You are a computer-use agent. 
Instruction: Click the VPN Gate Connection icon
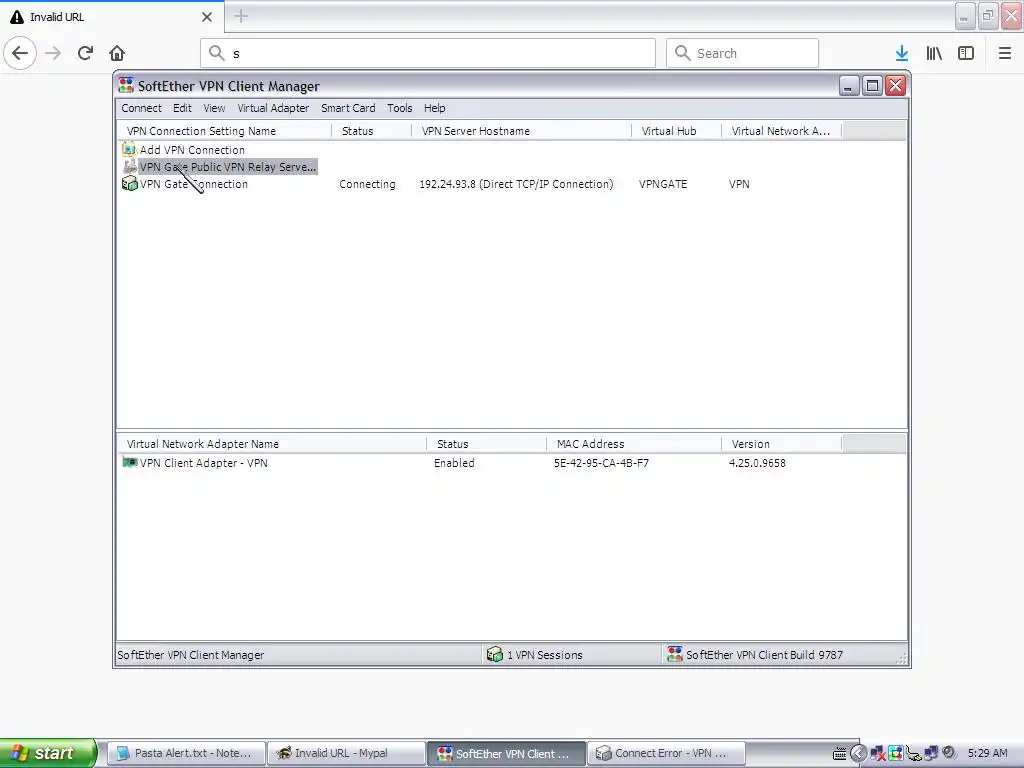pyautogui.click(x=129, y=184)
